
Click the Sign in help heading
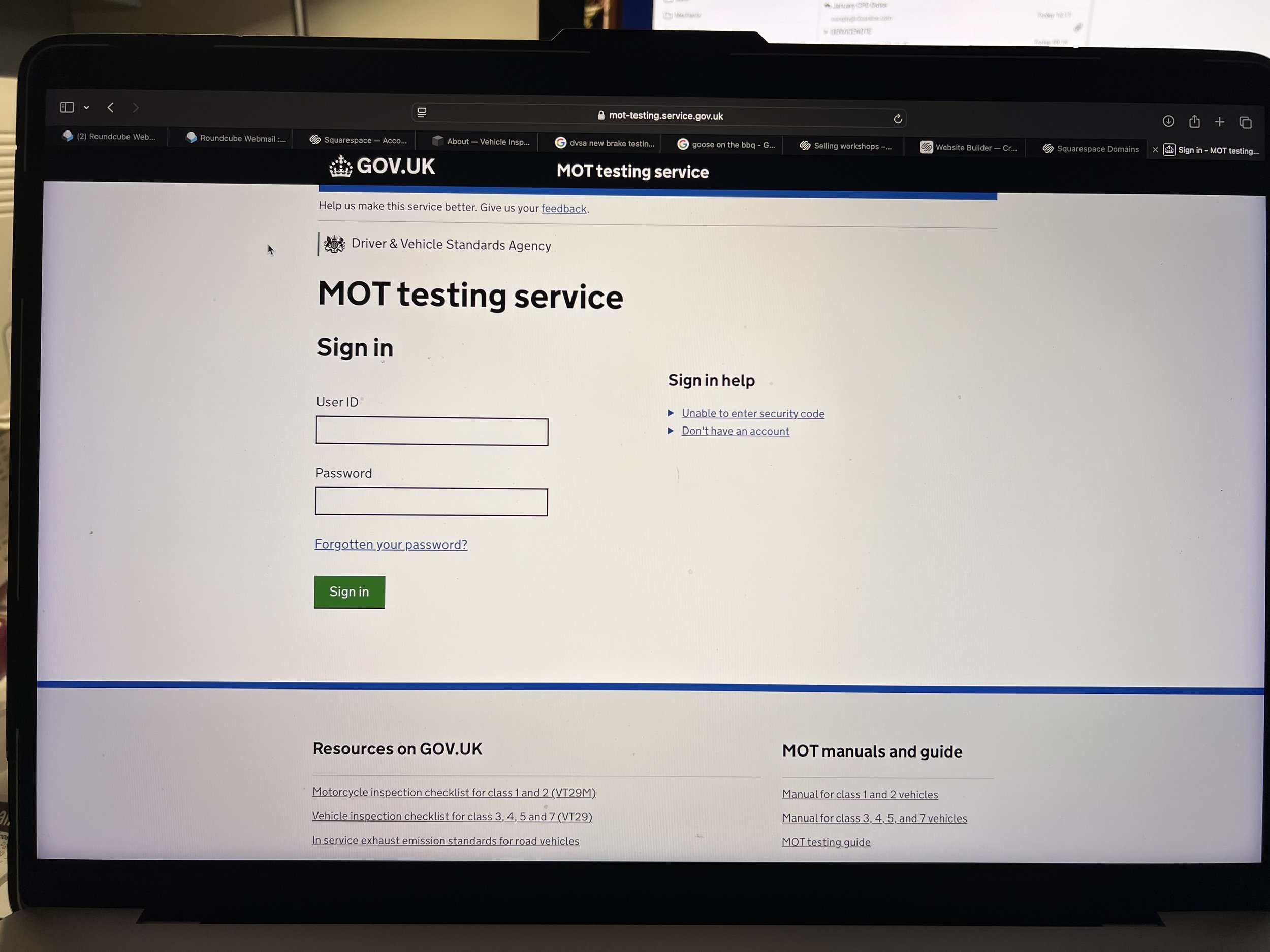(711, 380)
